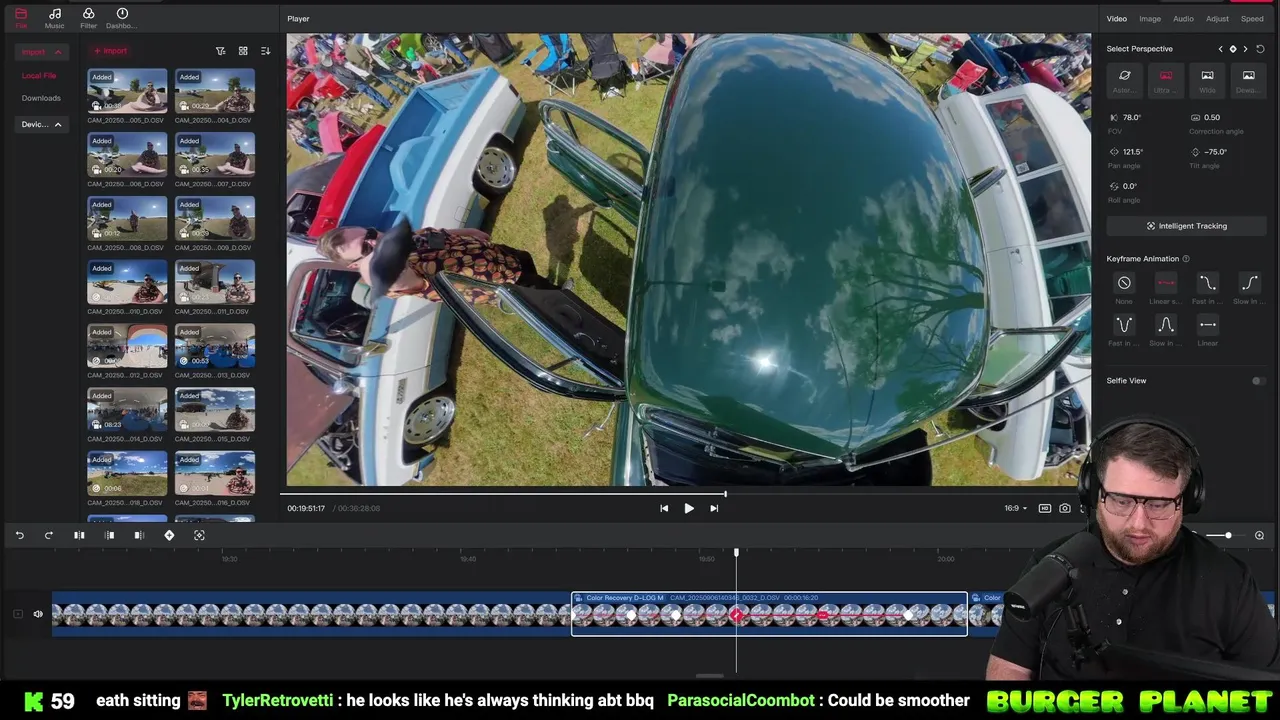Choose the Ultra wide perspective preset
The width and height of the screenshot is (1280, 720).
point(1166,79)
